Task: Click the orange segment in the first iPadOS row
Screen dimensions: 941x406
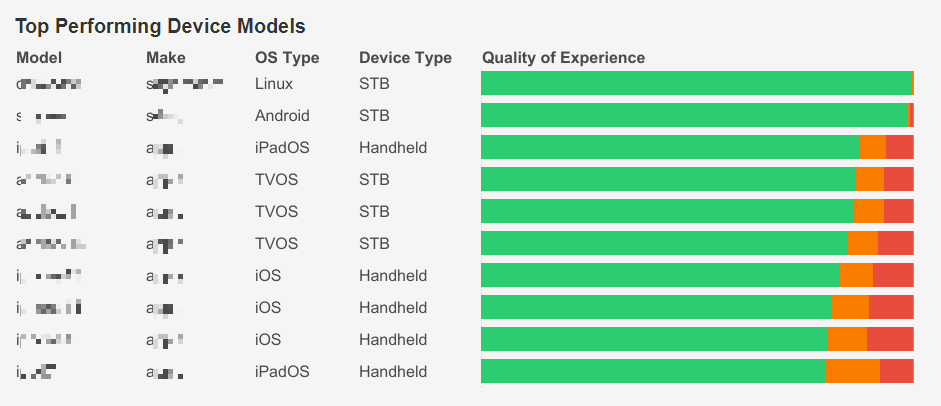Action: pos(873,147)
